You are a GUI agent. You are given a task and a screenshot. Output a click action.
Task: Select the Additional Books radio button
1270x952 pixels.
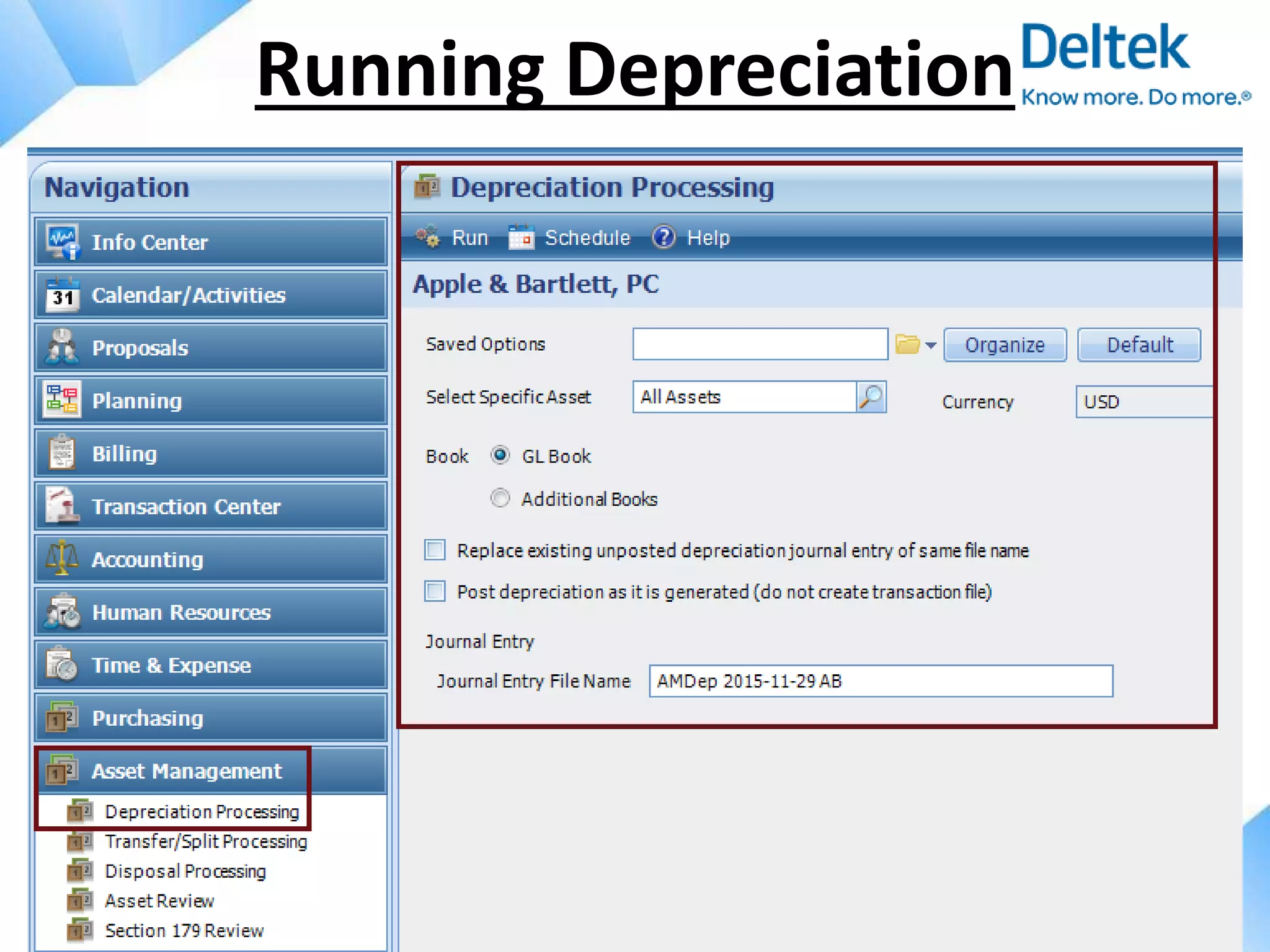coord(500,498)
